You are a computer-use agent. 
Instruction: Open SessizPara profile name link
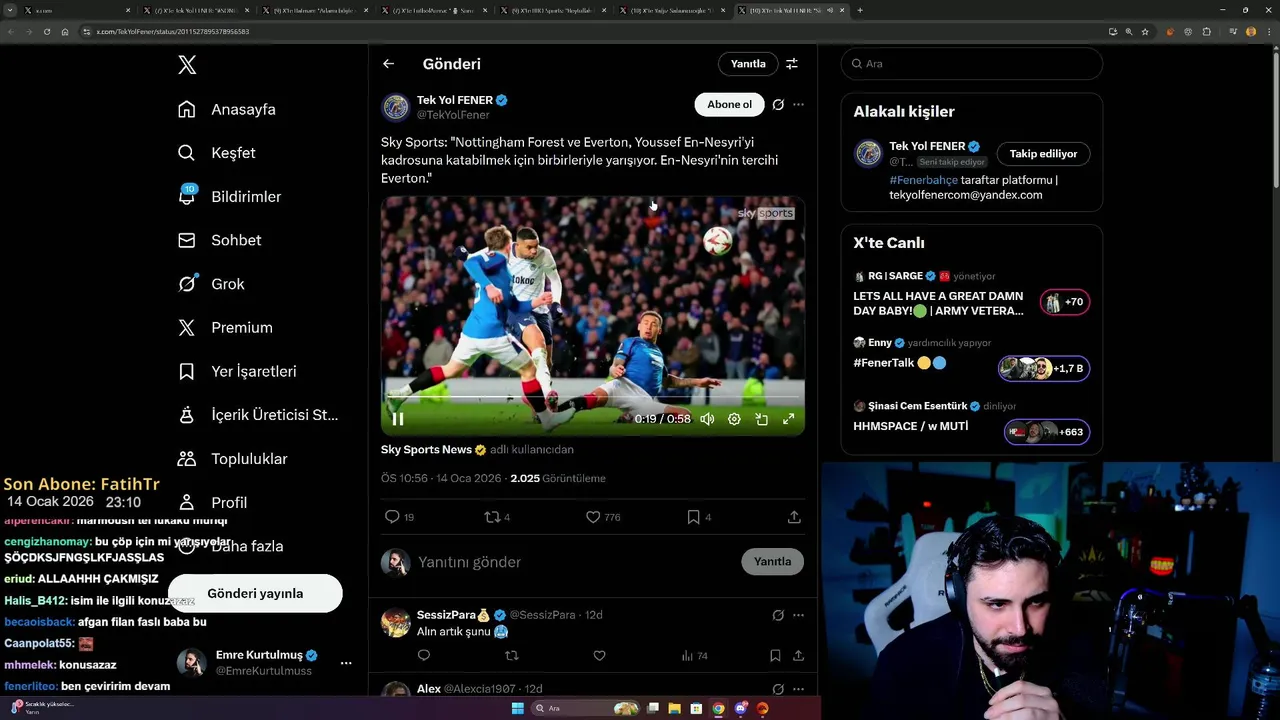click(453, 615)
